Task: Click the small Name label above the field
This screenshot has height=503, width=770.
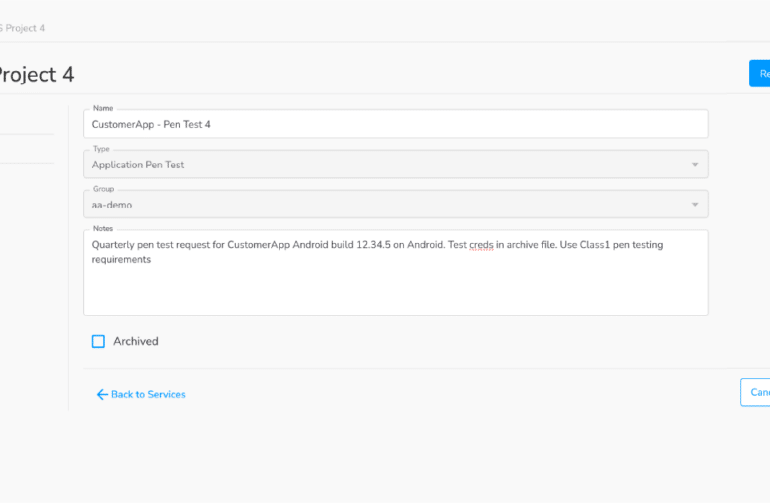Action: tap(103, 108)
